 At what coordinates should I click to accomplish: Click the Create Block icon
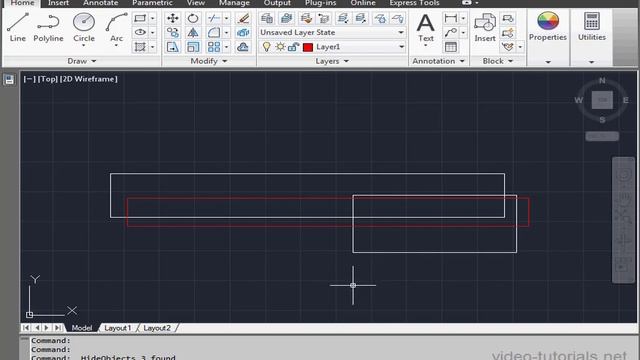(508, 18)
